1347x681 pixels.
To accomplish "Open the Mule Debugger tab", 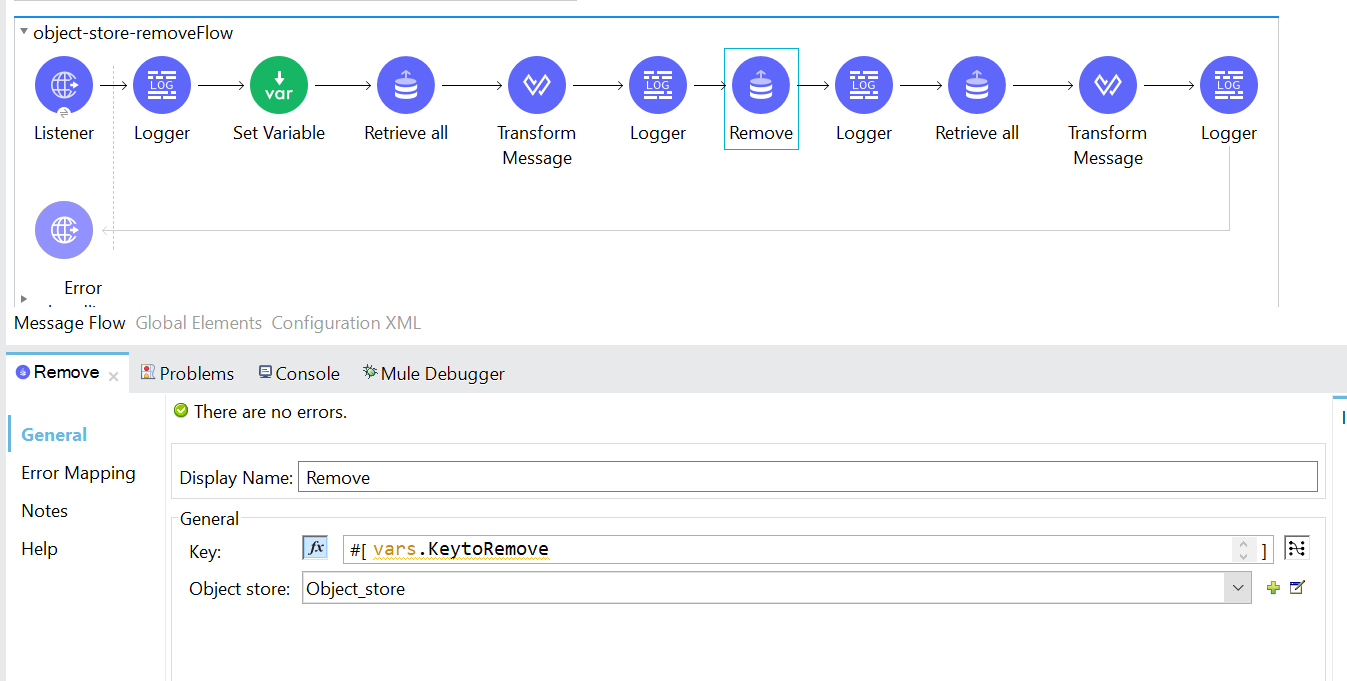I will tap(433, 373).
